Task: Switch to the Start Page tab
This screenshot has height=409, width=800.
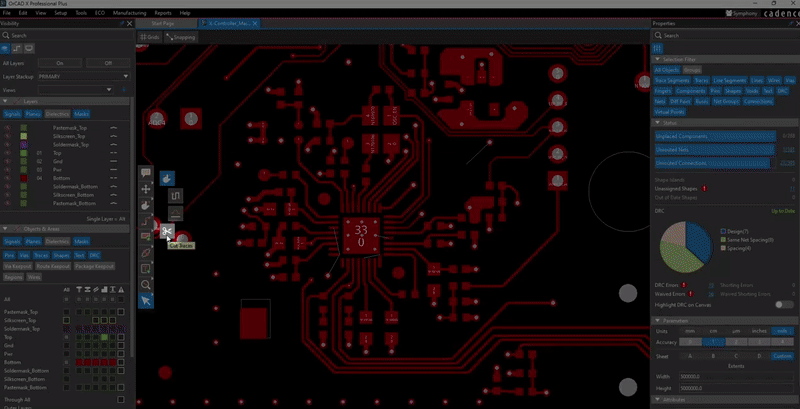Action: click(162, 23)
